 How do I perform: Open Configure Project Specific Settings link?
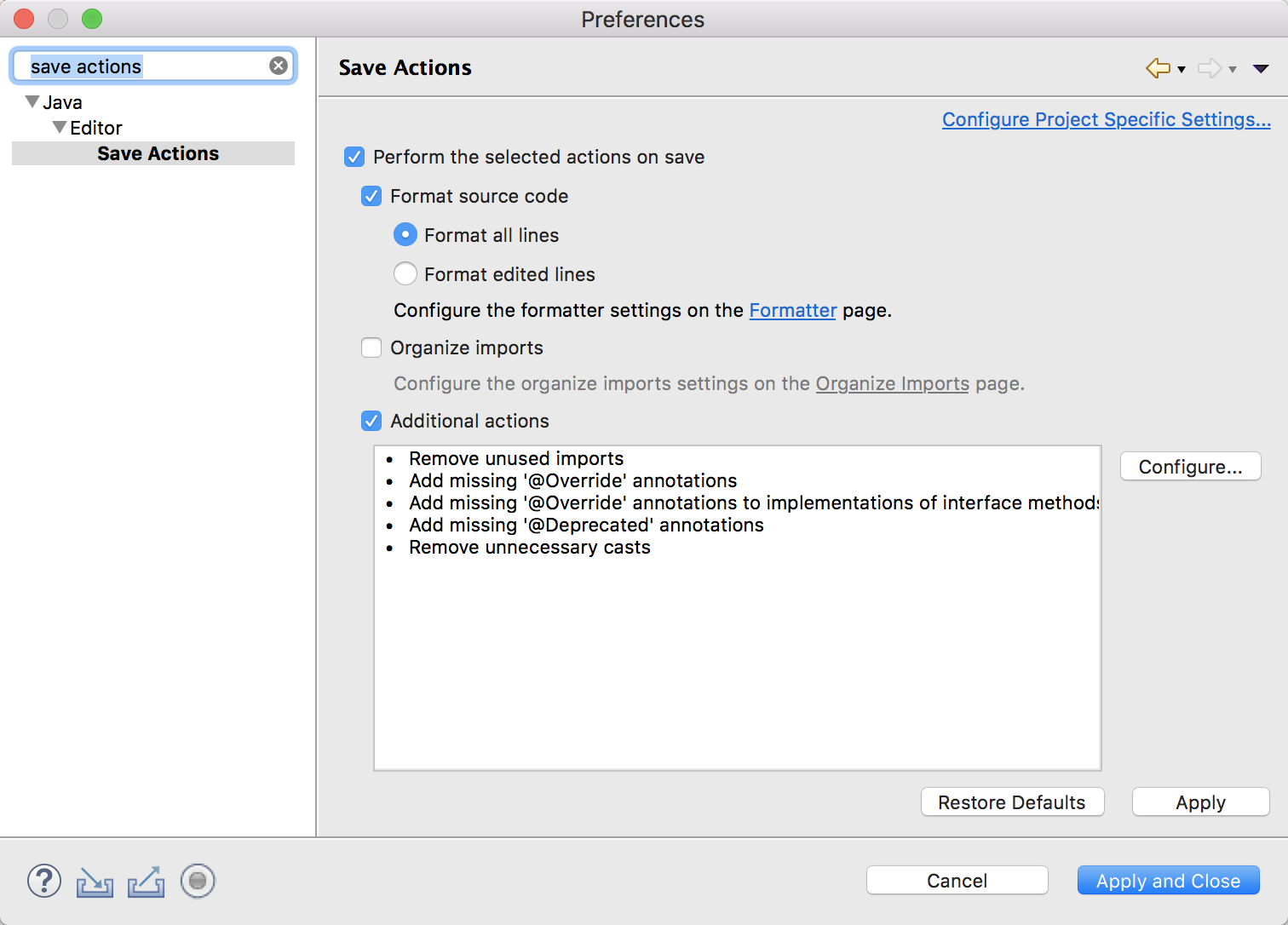(x=1106, y=119)
